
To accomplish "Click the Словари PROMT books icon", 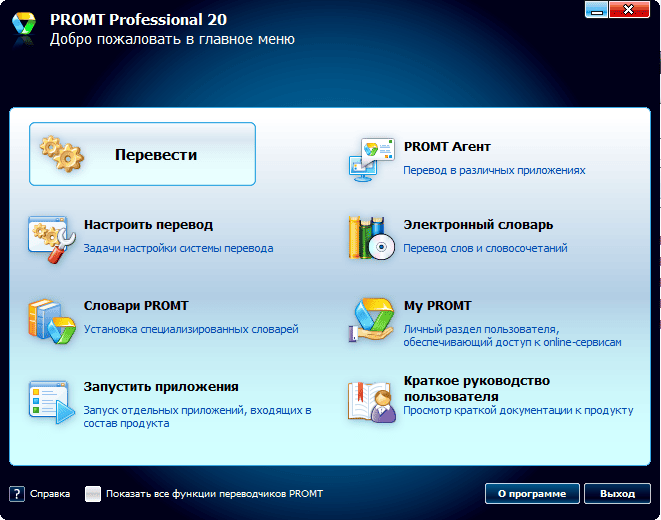I will point(52,321).
